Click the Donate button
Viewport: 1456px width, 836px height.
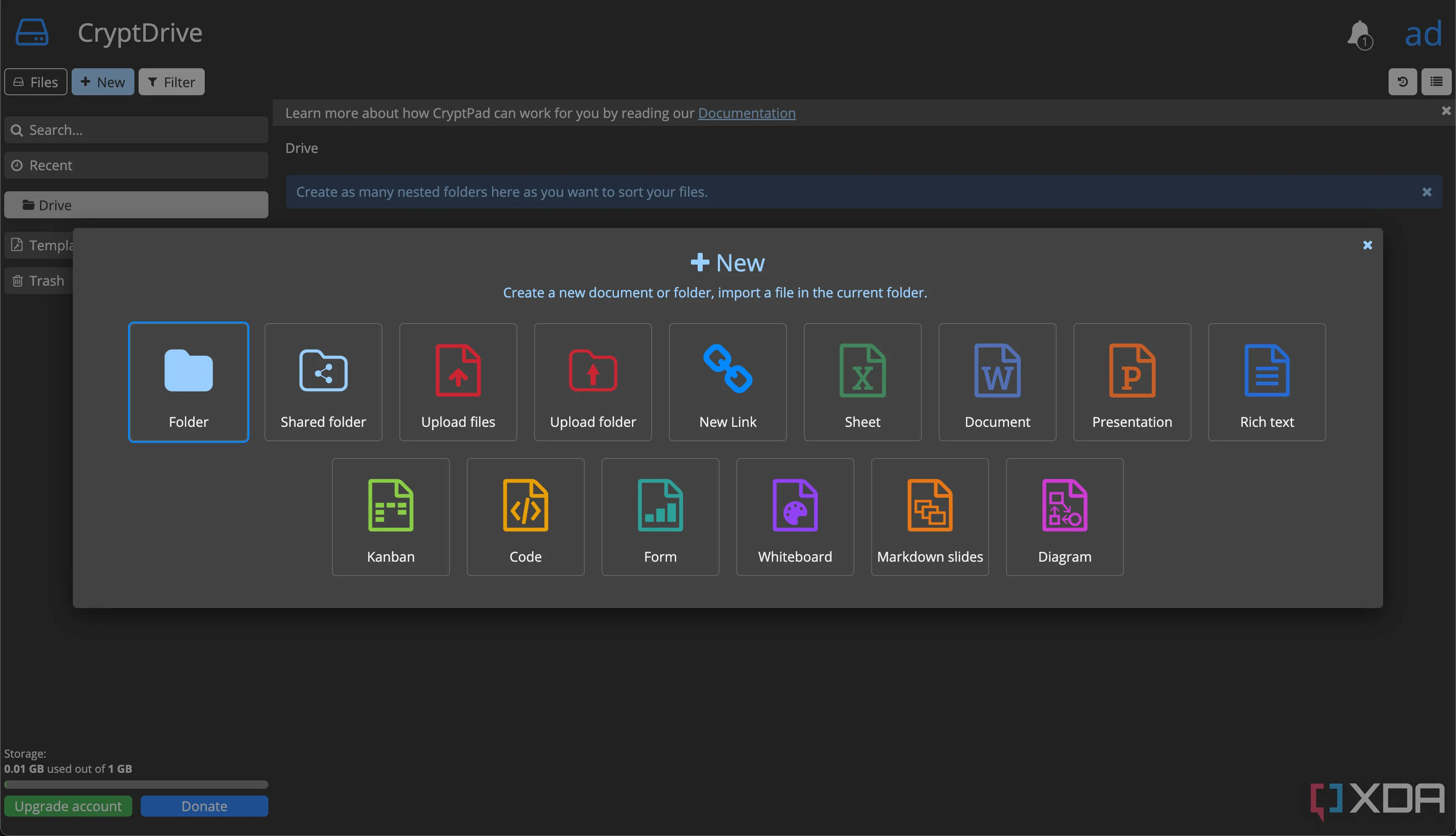(x=204, y=806)
